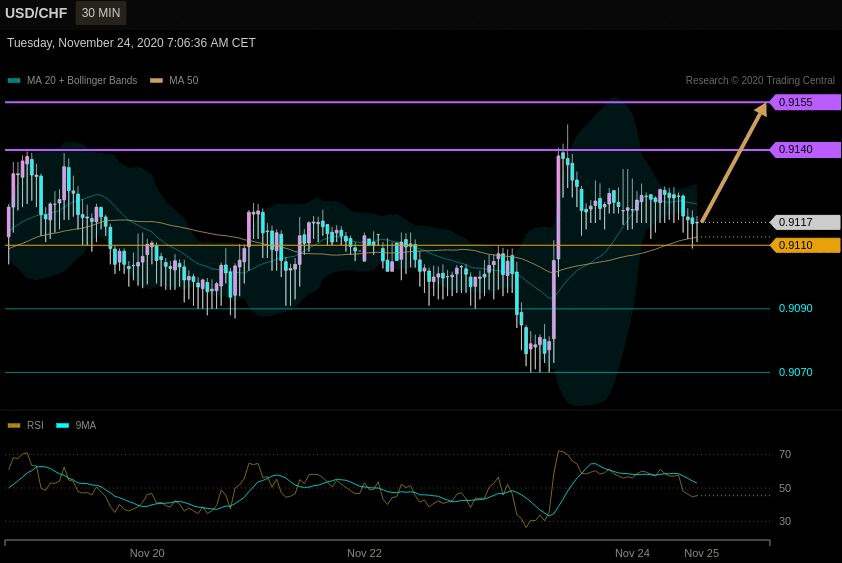842x563 pixels.
Task: Click the MA 20 + Bollinger Bands legend swatch
Action: coord(14,81)
